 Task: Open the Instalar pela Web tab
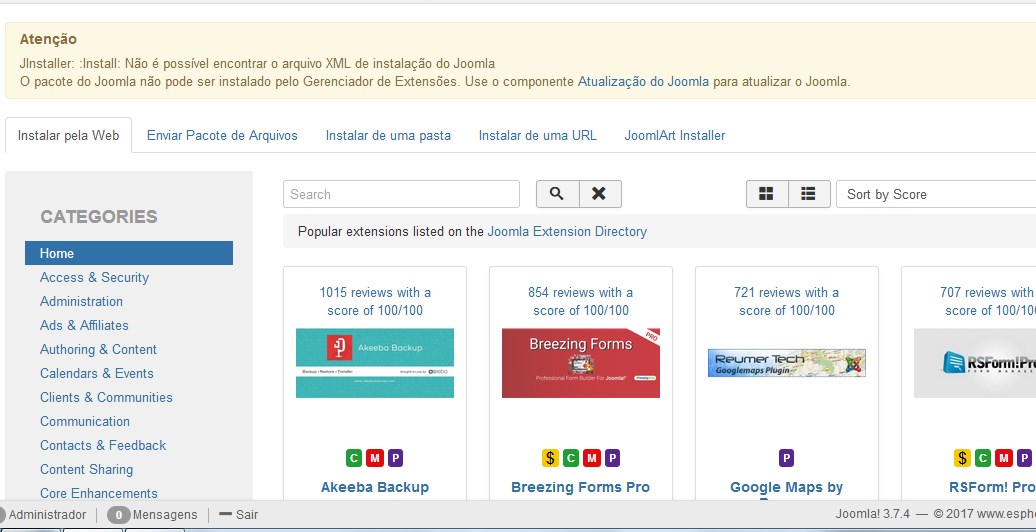[68, 135]
